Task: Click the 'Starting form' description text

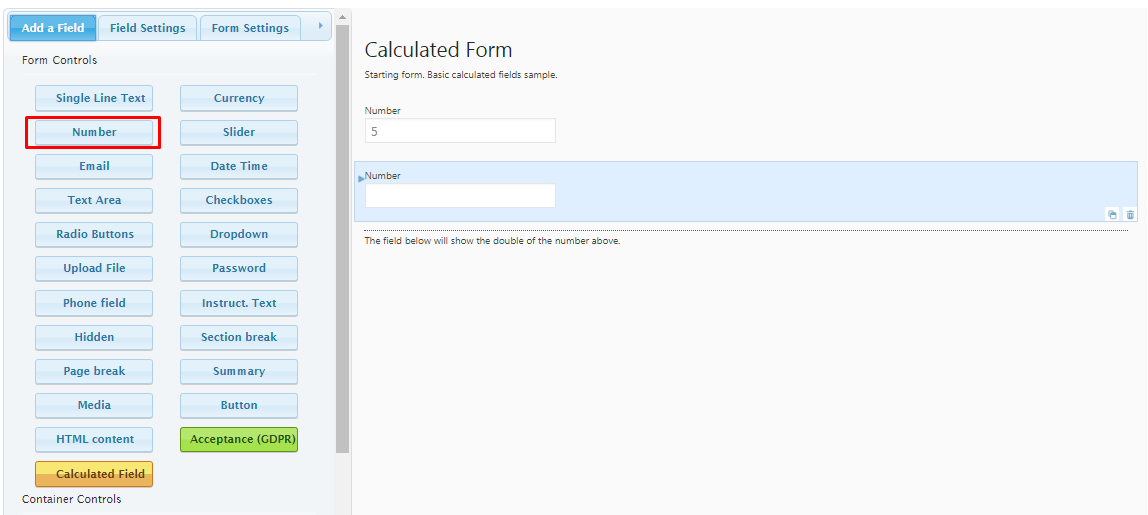Action: click(x=461, y=75)
